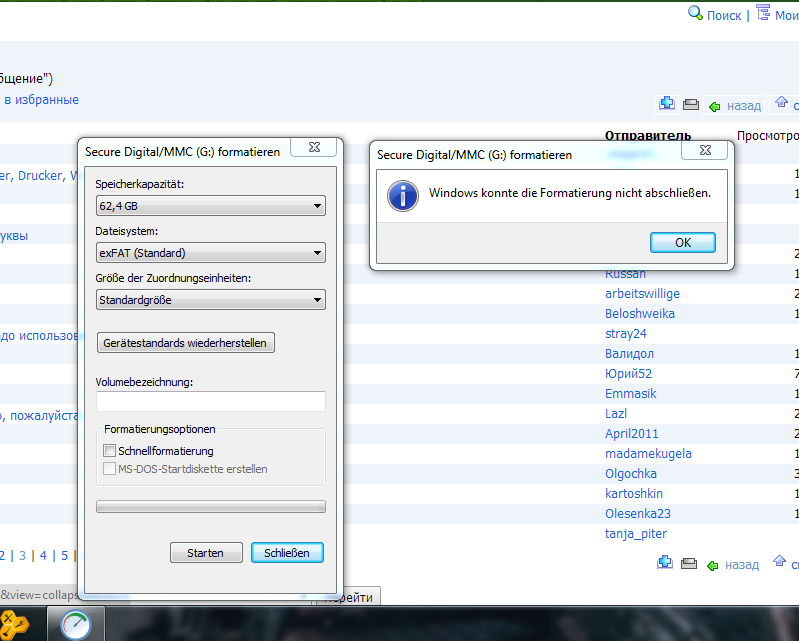Go to page 4 of the topic list
This screenshot has width=799, height=641.
(43, 555)
